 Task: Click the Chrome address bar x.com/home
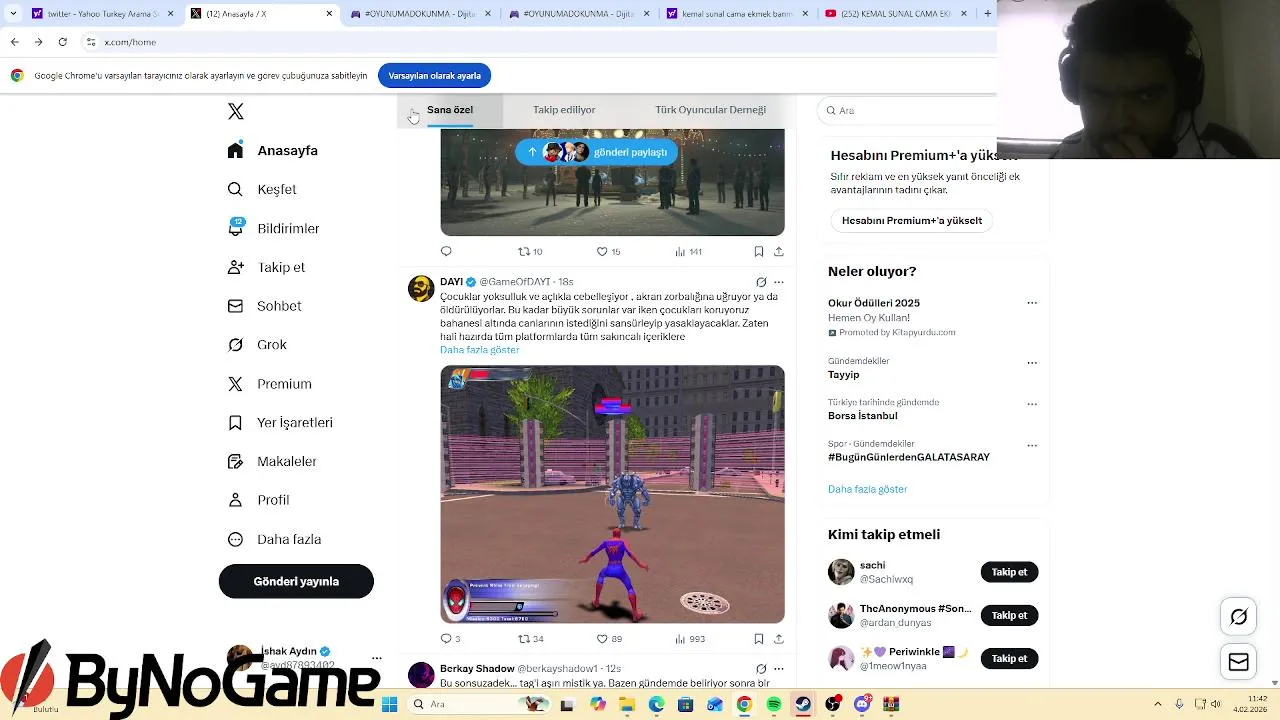pos(540,42)
